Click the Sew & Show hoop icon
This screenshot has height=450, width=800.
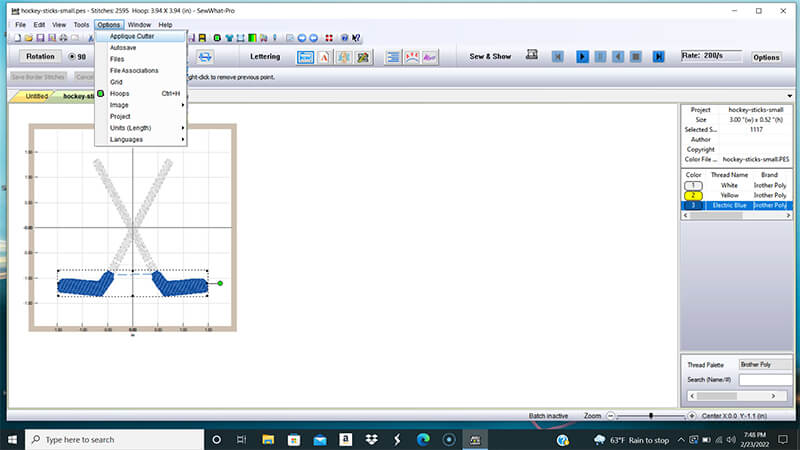pos(532,57)
